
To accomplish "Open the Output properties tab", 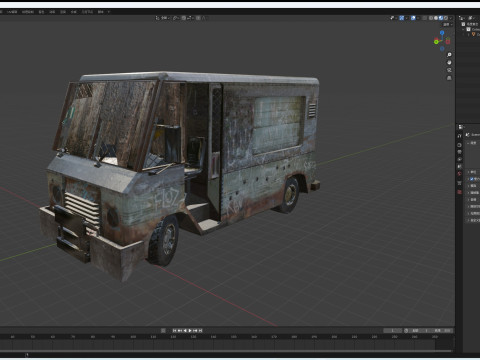I will click(459, 152).
